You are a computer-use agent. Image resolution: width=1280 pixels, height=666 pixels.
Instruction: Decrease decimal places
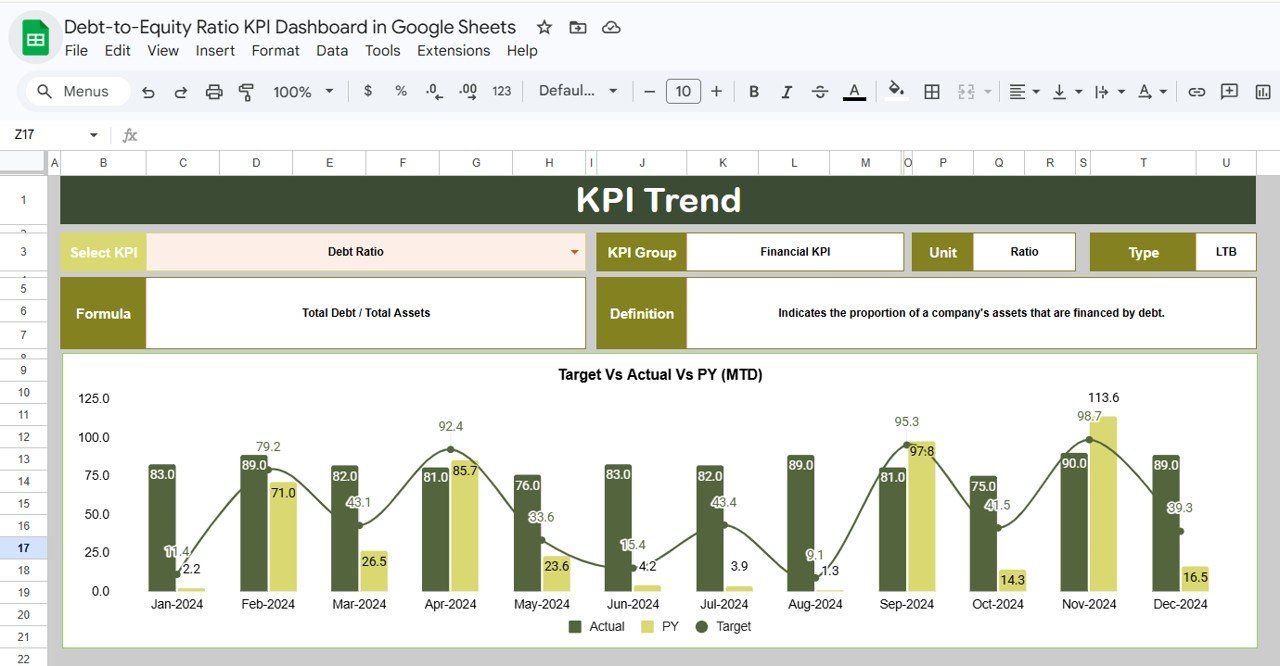click(432, 91)
